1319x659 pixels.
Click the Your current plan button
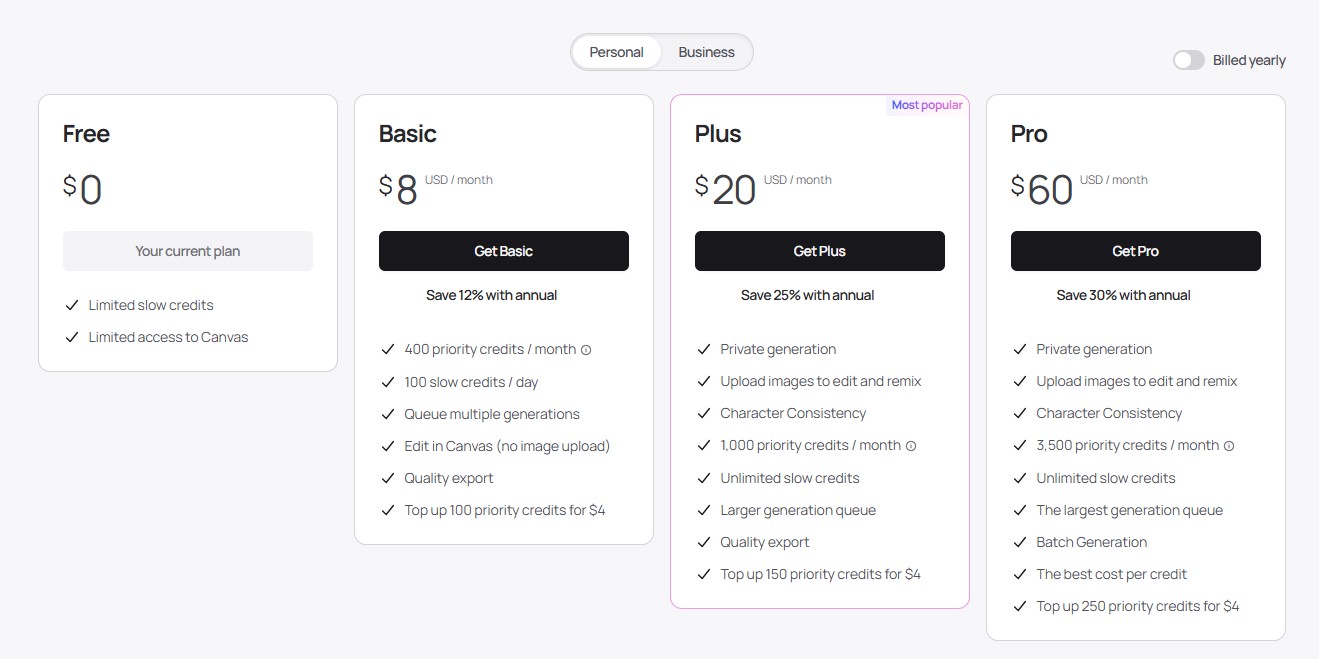(188, 251)
